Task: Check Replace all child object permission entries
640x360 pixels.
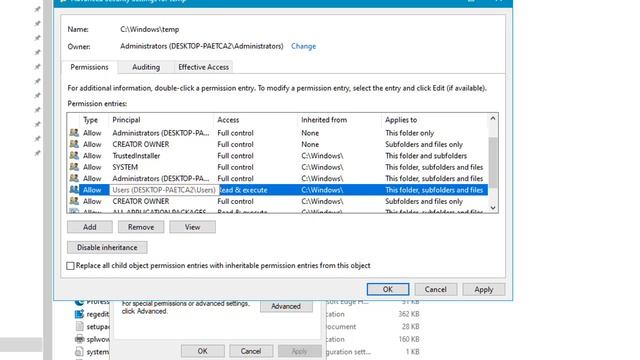Action: 70,266
